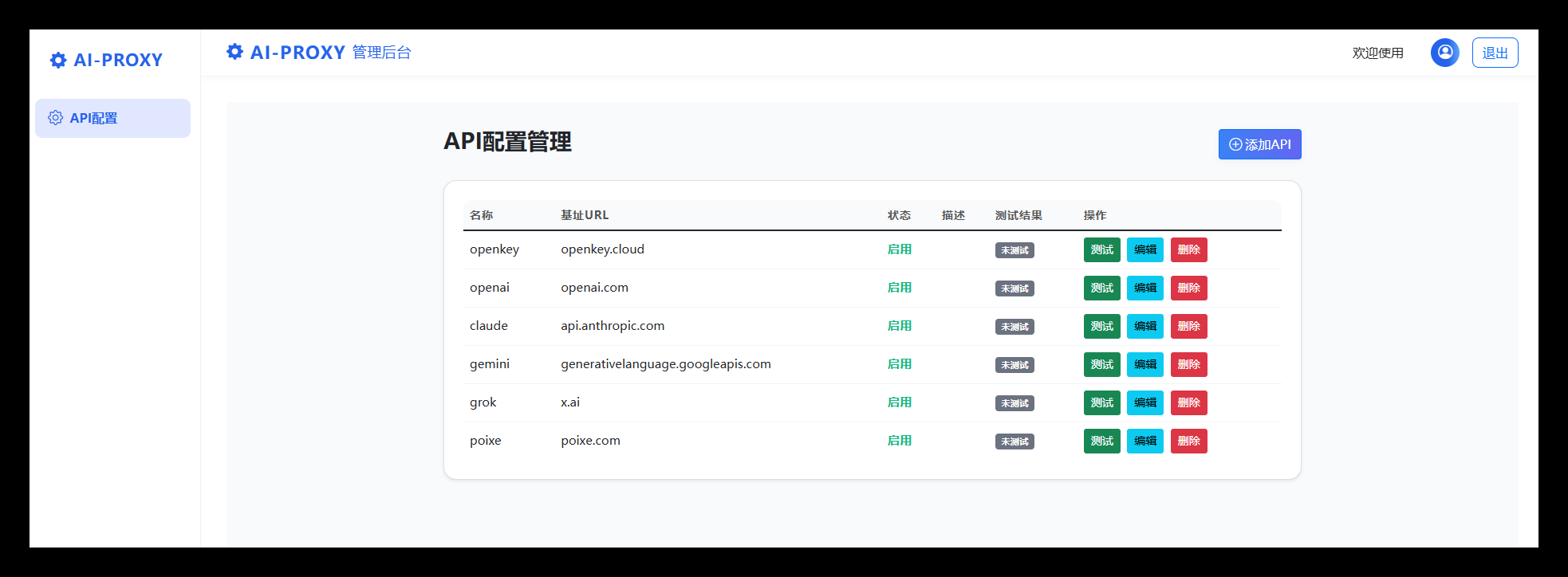Edit the gemini API entry
Image resolution: width=1568 pixels, height=577 pixels.
1145,364
